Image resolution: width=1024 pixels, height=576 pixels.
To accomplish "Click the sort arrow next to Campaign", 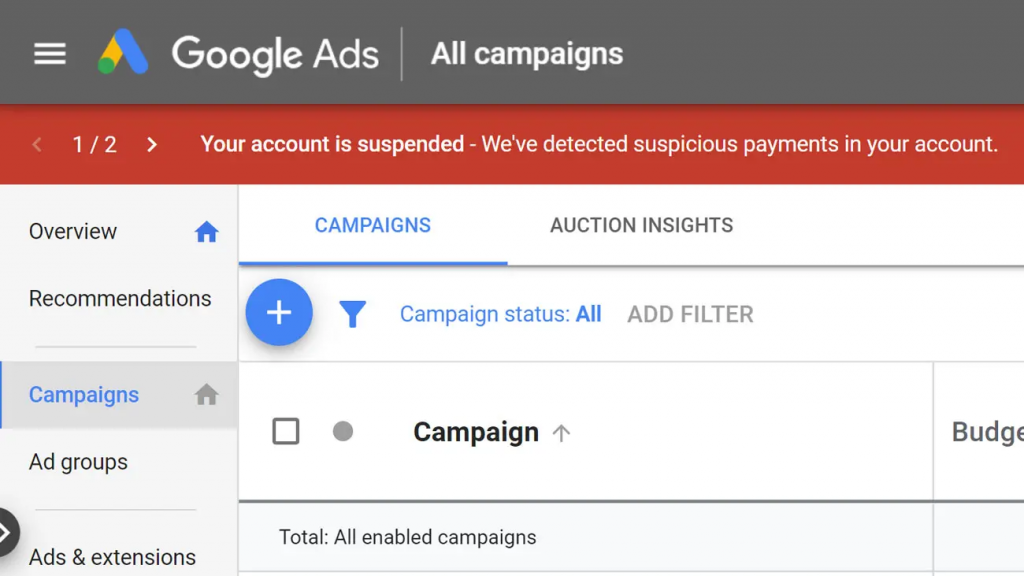I will [561, 433].
